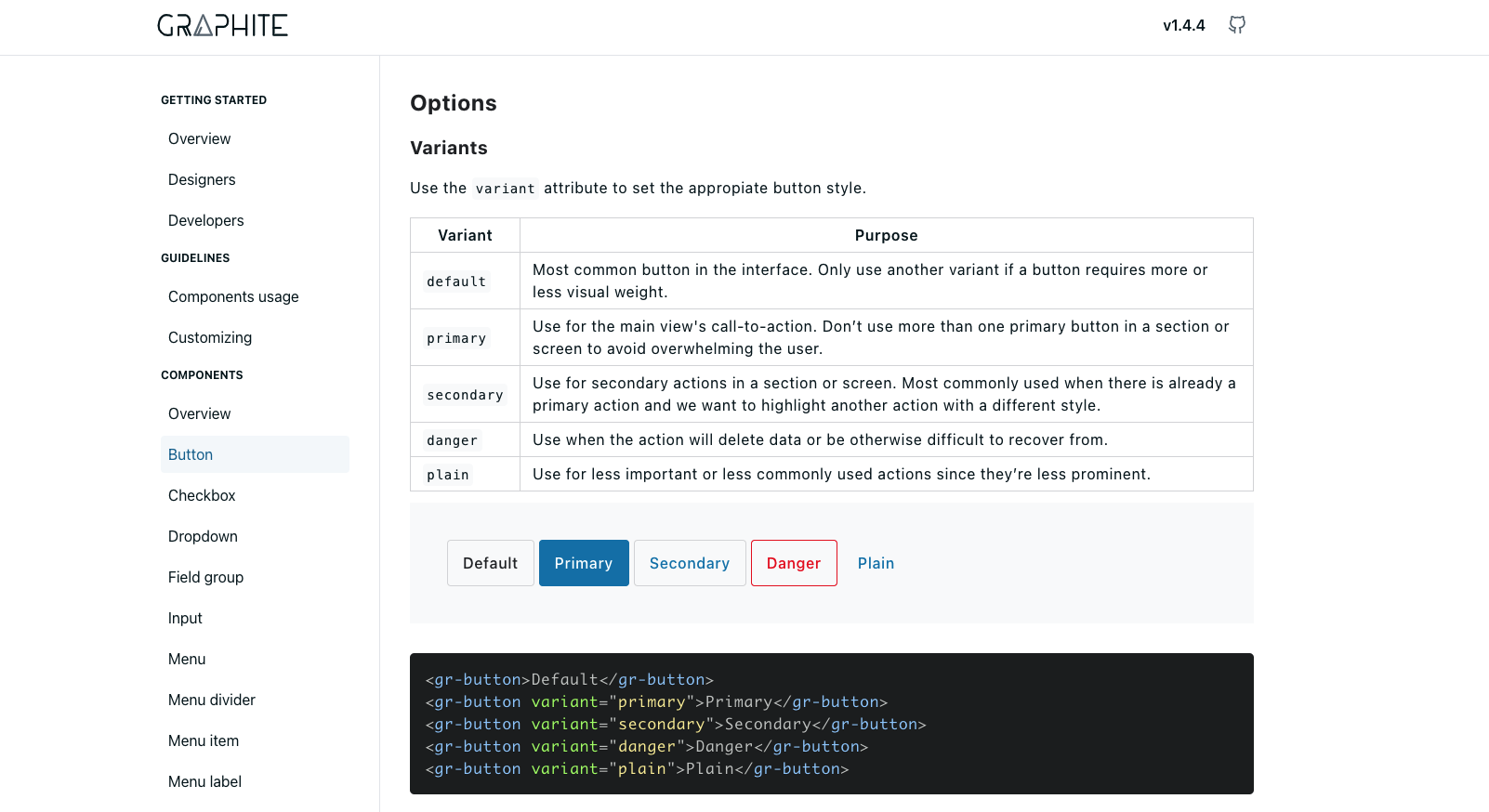Open the Dropdown component page
This screenshot has height=812, width=1489.
[255, 536]
